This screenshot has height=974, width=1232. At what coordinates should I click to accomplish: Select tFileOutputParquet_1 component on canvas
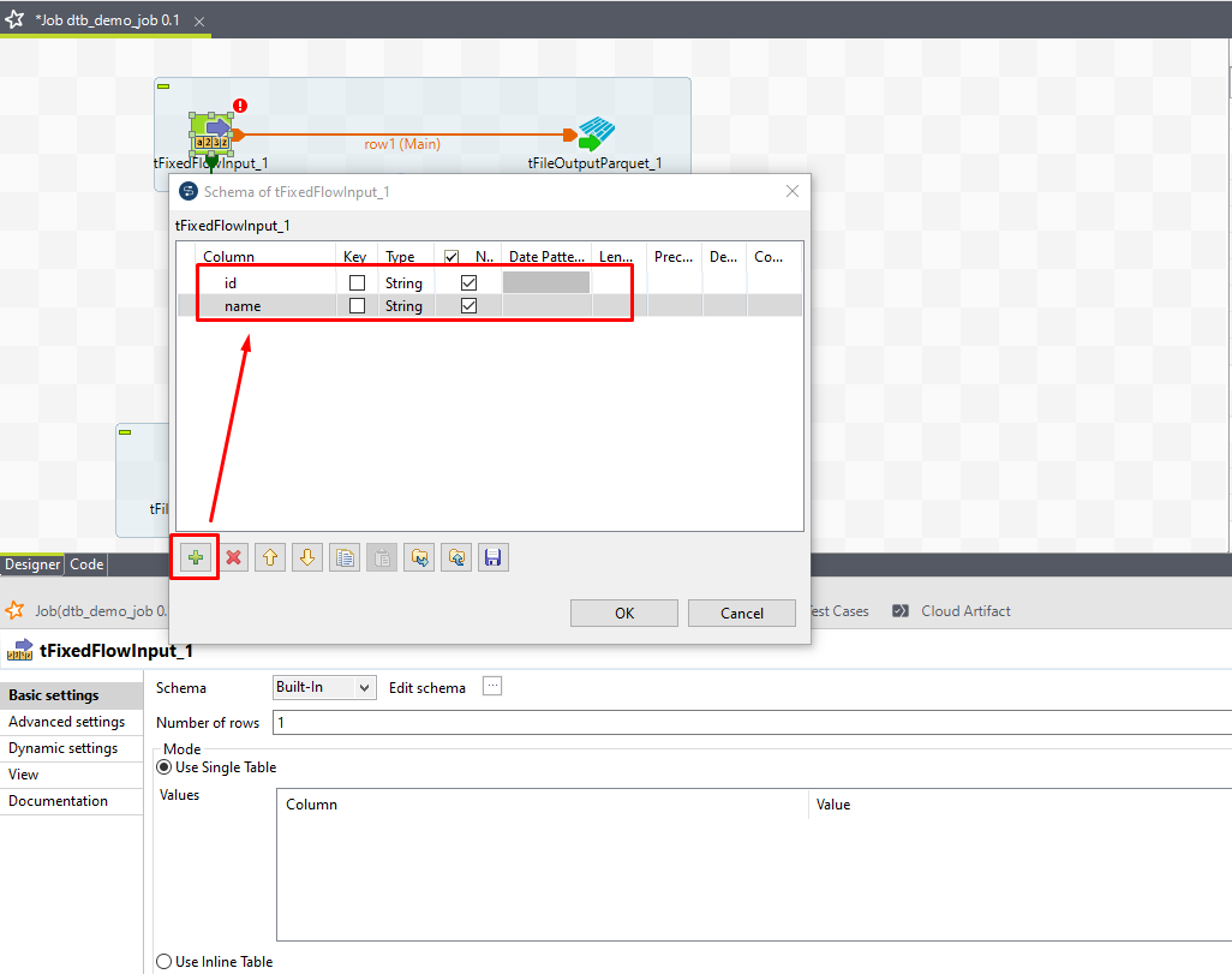[x=596, y=135]
